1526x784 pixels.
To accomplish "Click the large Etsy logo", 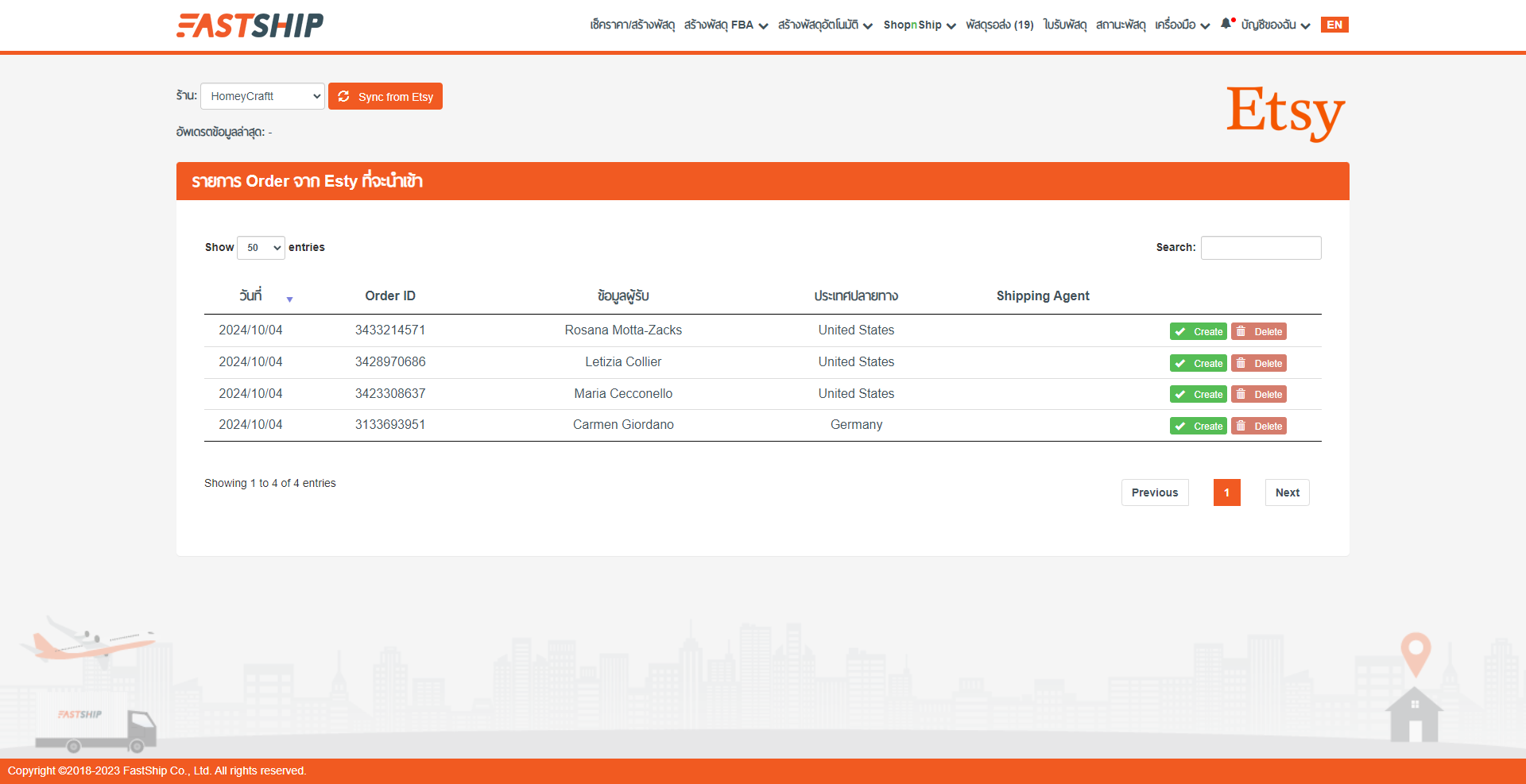I will pyautogui.click(x=1285, y=113).
